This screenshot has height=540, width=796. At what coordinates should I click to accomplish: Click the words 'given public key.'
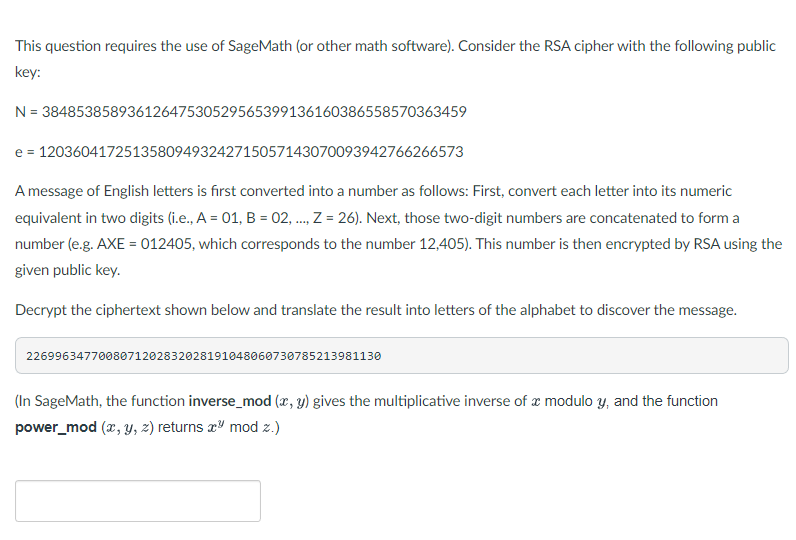pos(68,270)
